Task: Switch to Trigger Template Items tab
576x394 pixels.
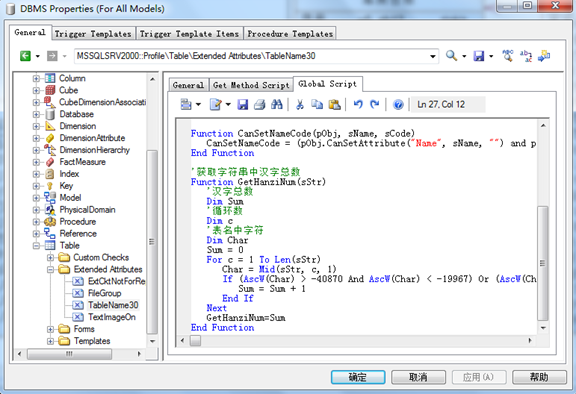Action: (189, 34)
